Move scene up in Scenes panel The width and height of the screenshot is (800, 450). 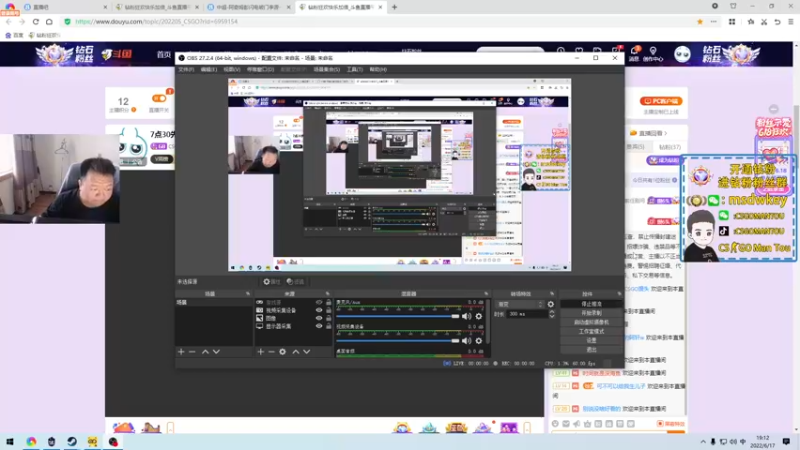pyautogui.click(x=205, y=352)
